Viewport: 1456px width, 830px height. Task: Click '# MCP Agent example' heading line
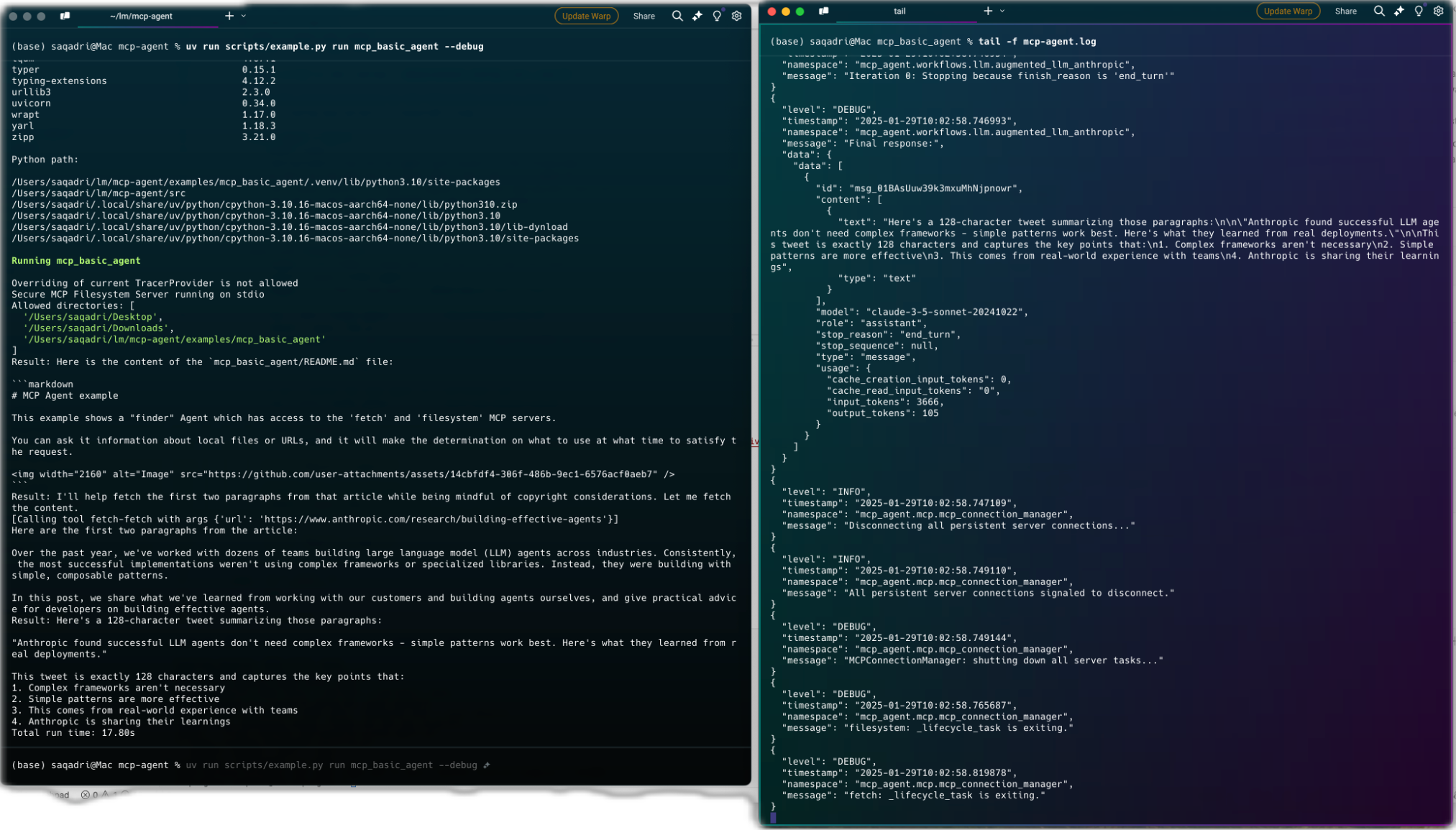coord(65,395)
